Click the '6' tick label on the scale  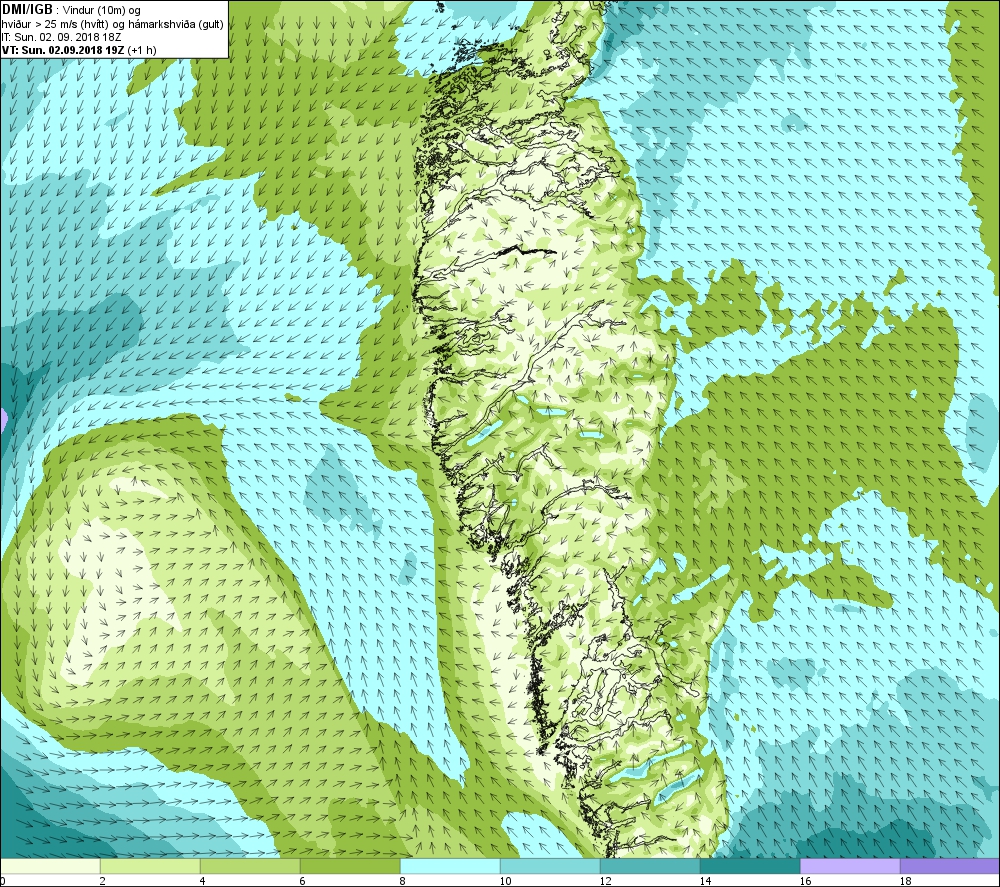pos(302,881)
